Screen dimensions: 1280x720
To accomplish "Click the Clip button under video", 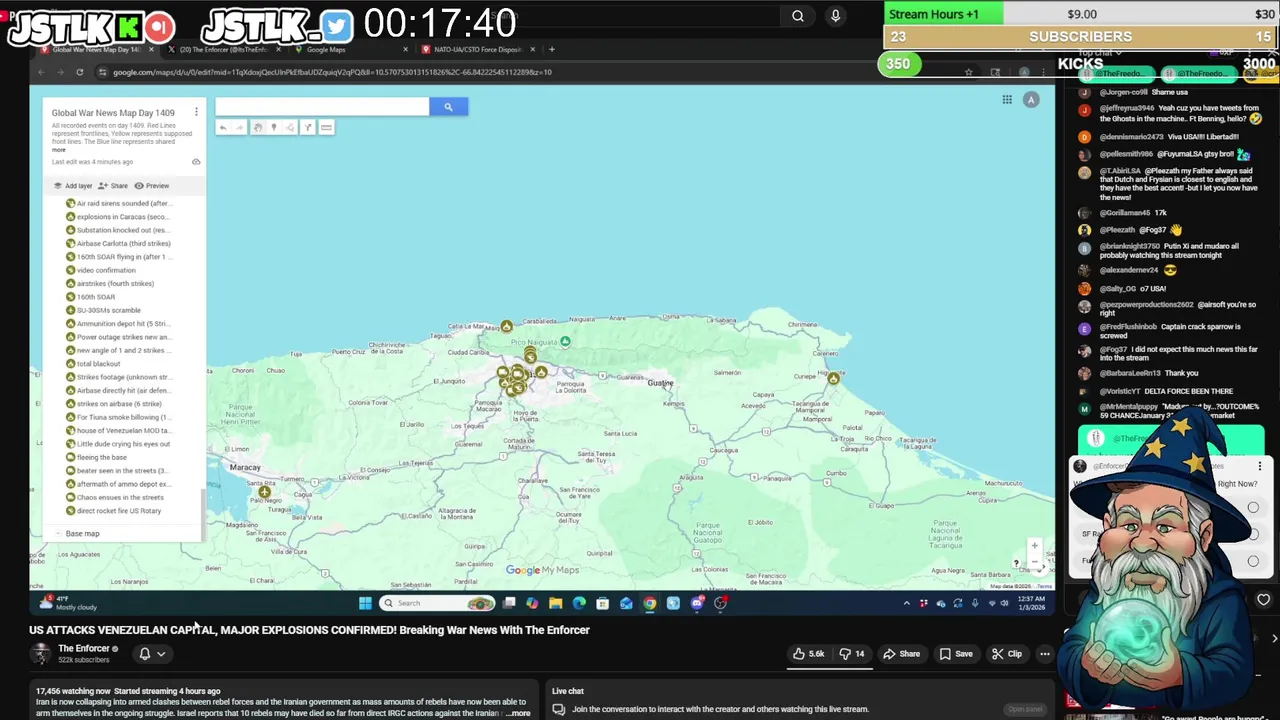I will coord(1006,654).
